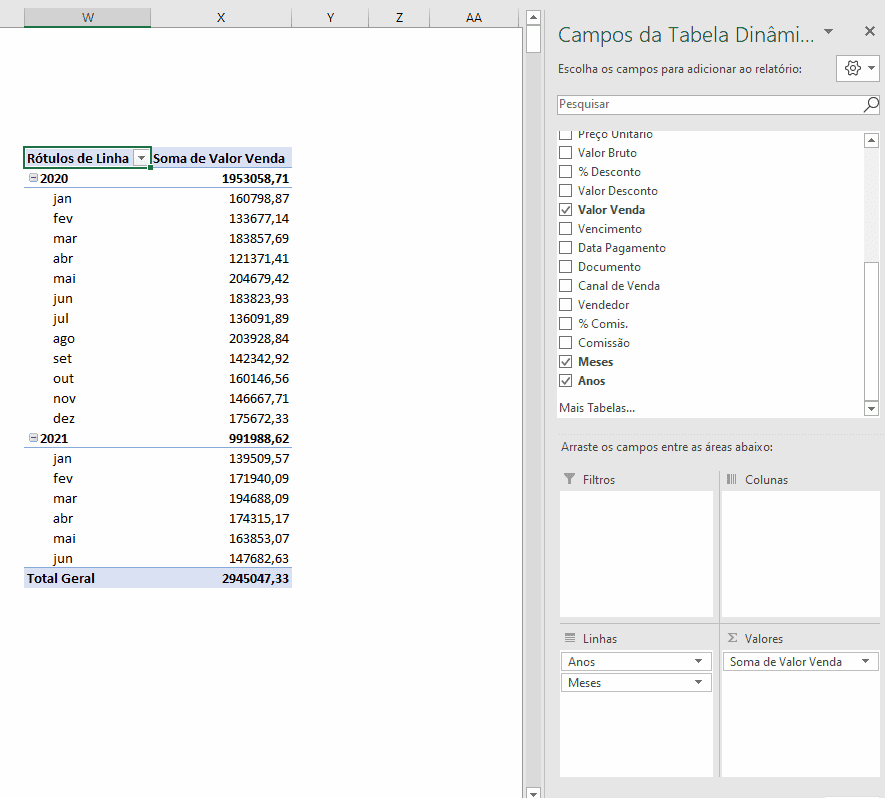The image size is (885, 798).
Task: Collapse the 2020 year group
Action: (33, 178)
